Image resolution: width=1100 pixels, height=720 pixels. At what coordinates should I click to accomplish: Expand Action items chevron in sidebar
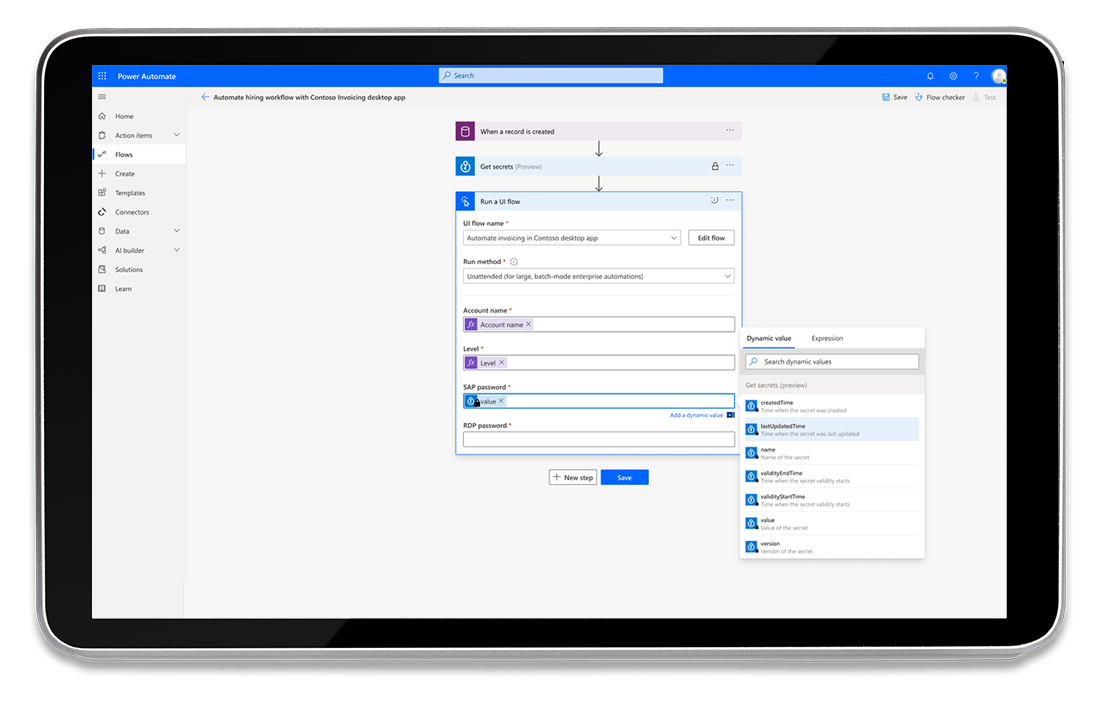tap(177, 135)
